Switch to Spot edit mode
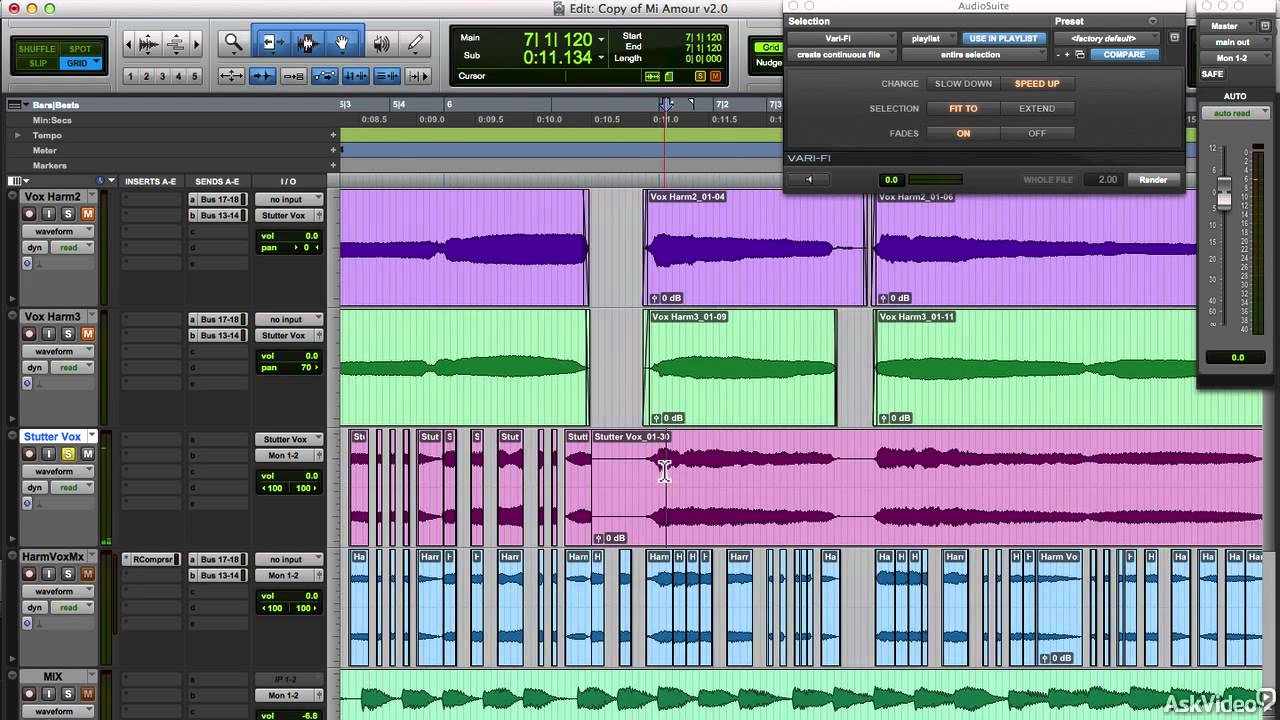 (80, 49)
